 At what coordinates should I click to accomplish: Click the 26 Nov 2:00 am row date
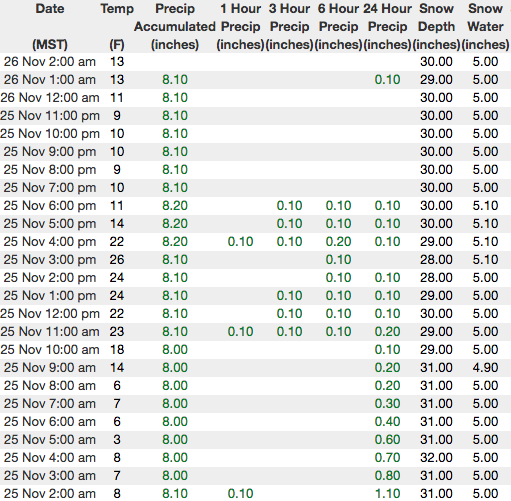coord(50,62)
